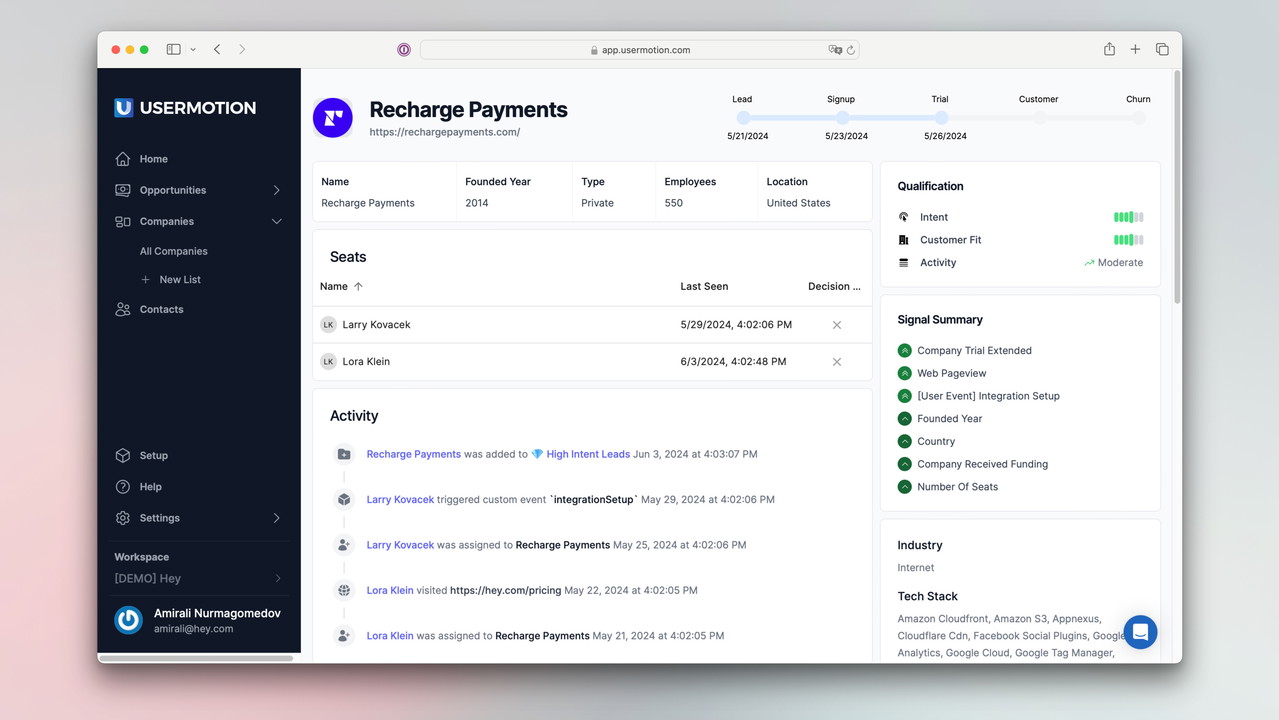This screenshot has height=720, width=1279.
Task: Click the X decision for Lora Klein
Action: (837, 362)
